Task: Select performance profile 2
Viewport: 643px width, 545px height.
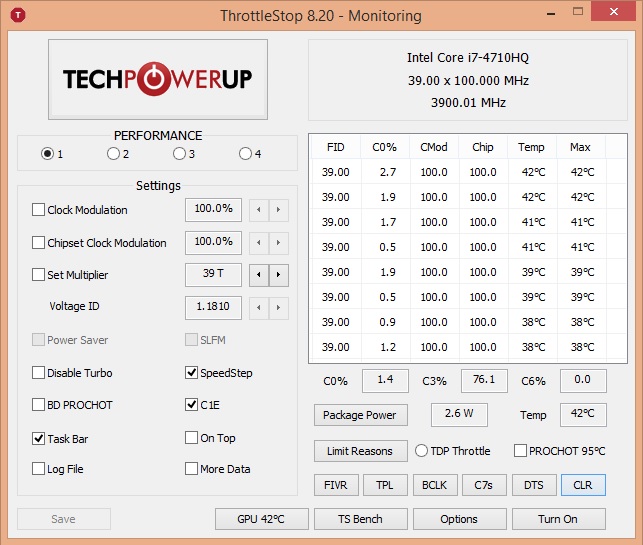Action: coord(113,154)
